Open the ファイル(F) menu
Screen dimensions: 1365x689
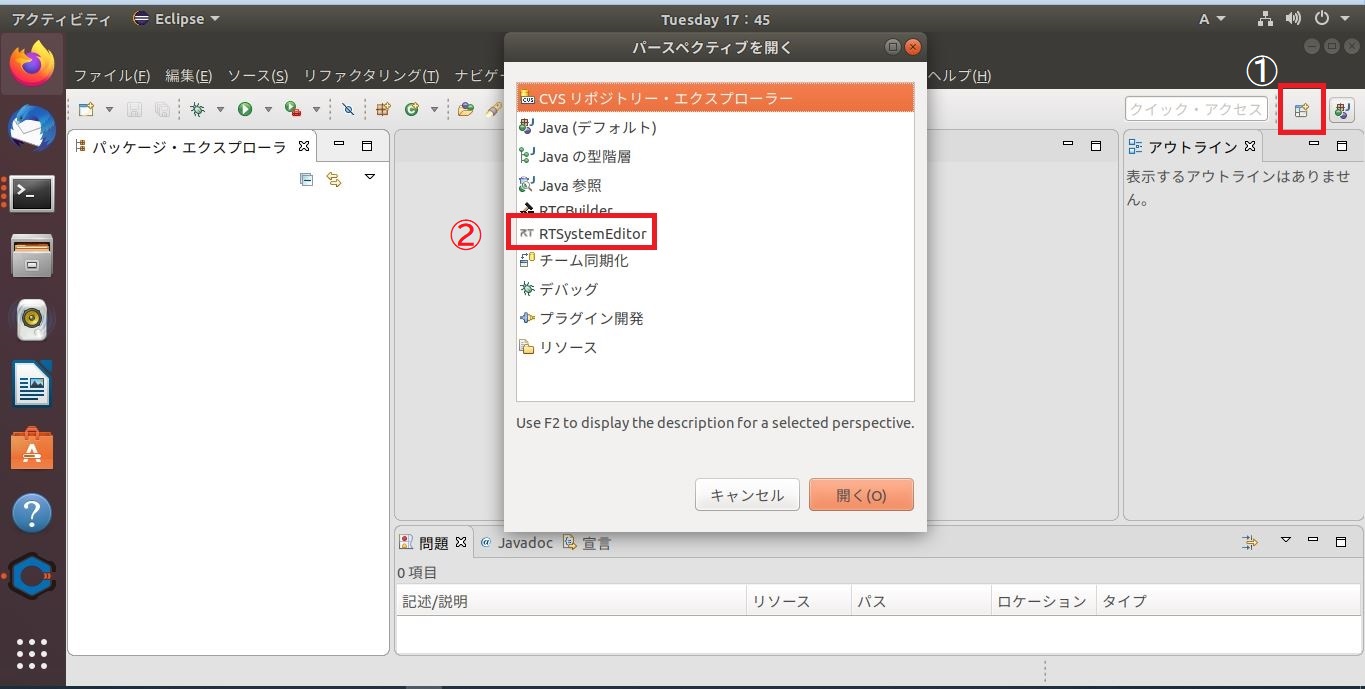(x=112, y=76)
